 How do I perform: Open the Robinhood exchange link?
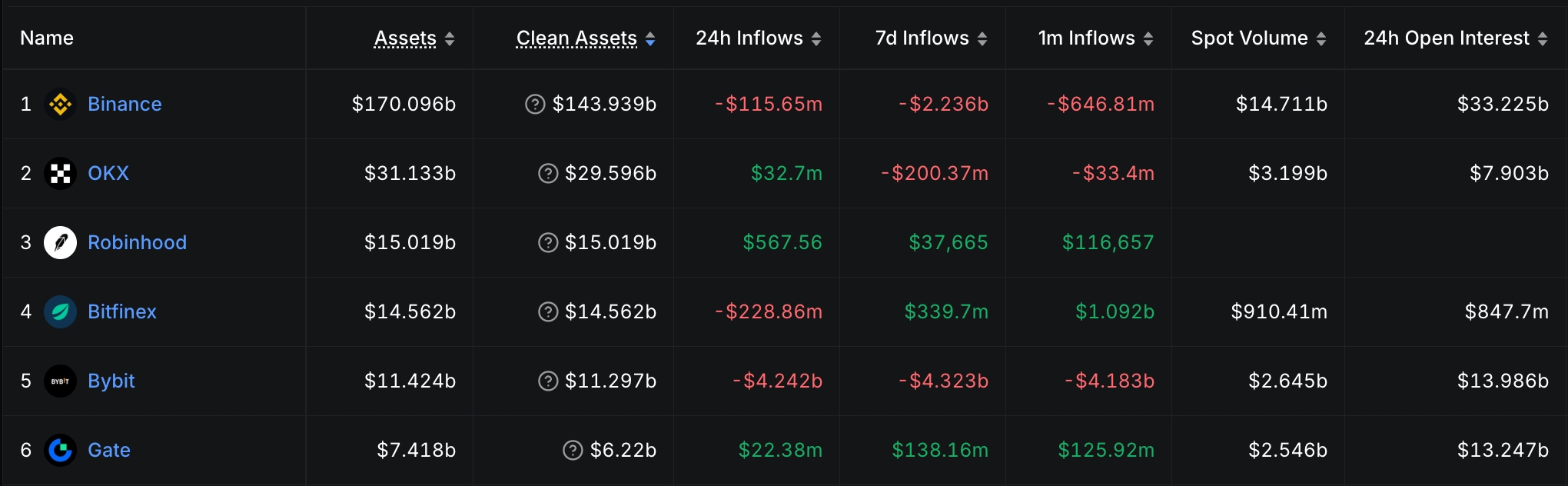[137, 242]
